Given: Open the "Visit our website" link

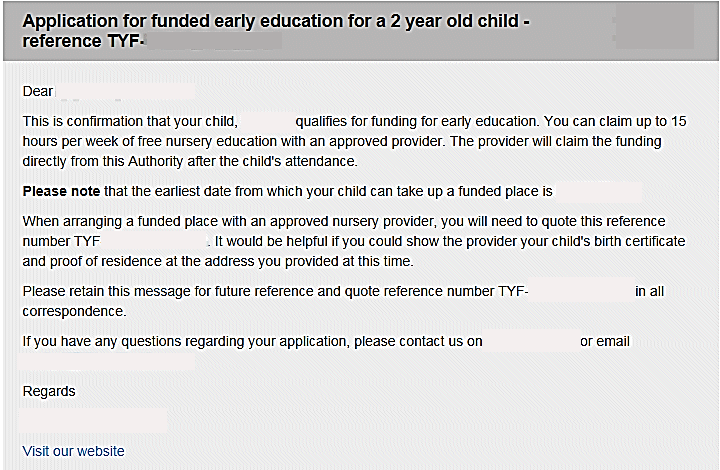Looking at the screenshot, I should [73, 451].
